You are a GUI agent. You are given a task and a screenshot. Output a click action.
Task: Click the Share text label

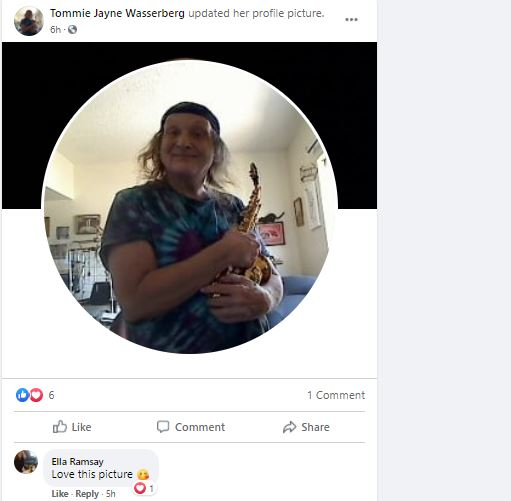[315, 427]
